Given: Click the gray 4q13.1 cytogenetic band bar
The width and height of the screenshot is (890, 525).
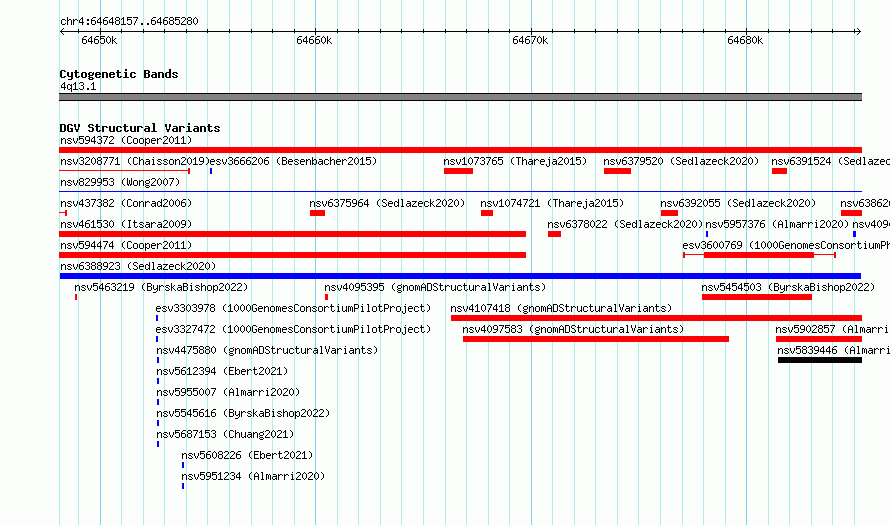Looking at the screenshot, I should pos(460,97).
